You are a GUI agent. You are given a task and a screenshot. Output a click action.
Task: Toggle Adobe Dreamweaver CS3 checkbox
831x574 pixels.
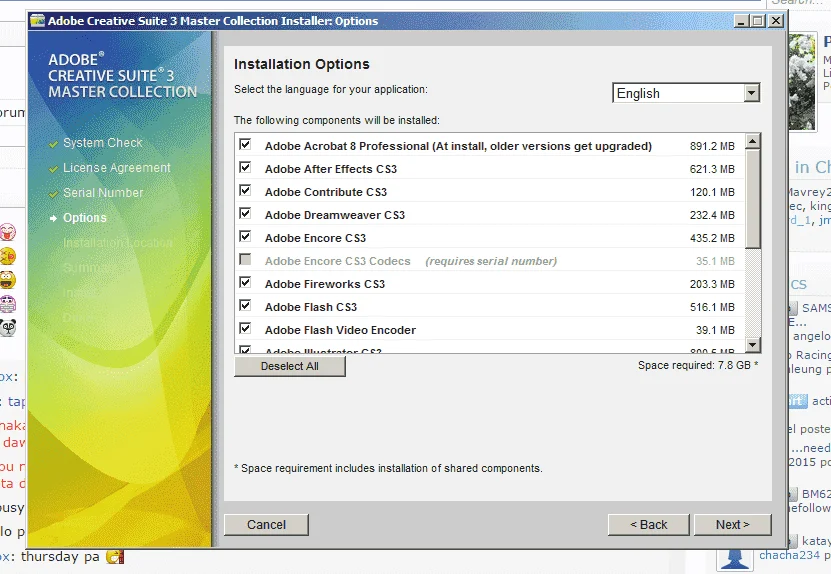[x=245, y=213]
